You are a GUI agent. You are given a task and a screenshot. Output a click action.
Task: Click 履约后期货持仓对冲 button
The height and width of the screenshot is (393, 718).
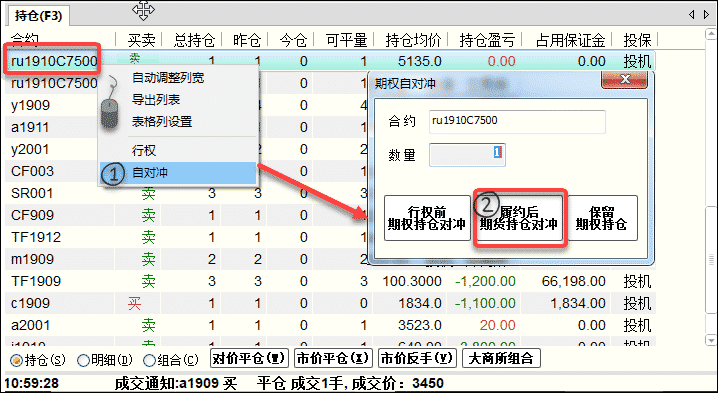click(519, 218)
